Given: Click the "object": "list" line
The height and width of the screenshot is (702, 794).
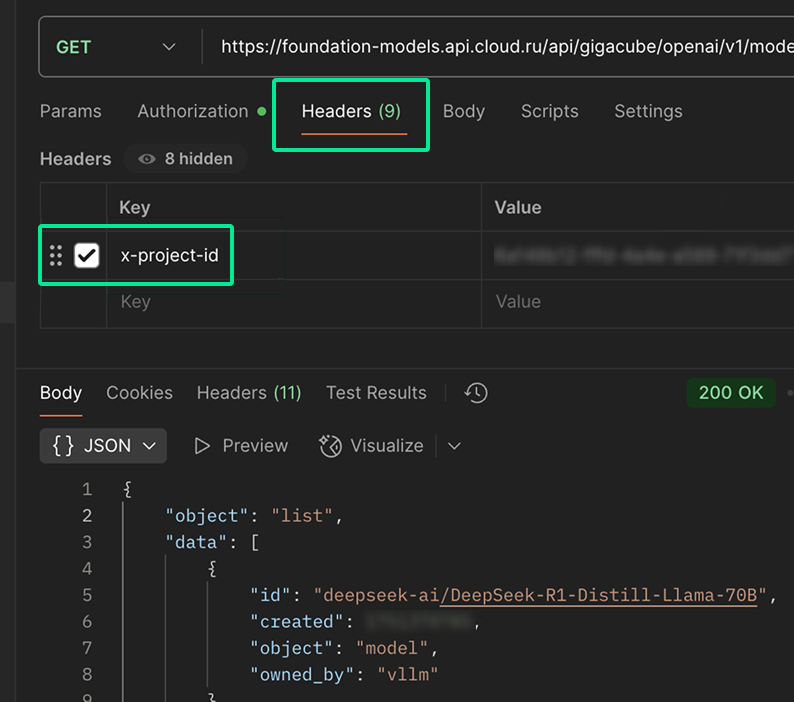Looking at the screenshot, I should tap(254, 516).
